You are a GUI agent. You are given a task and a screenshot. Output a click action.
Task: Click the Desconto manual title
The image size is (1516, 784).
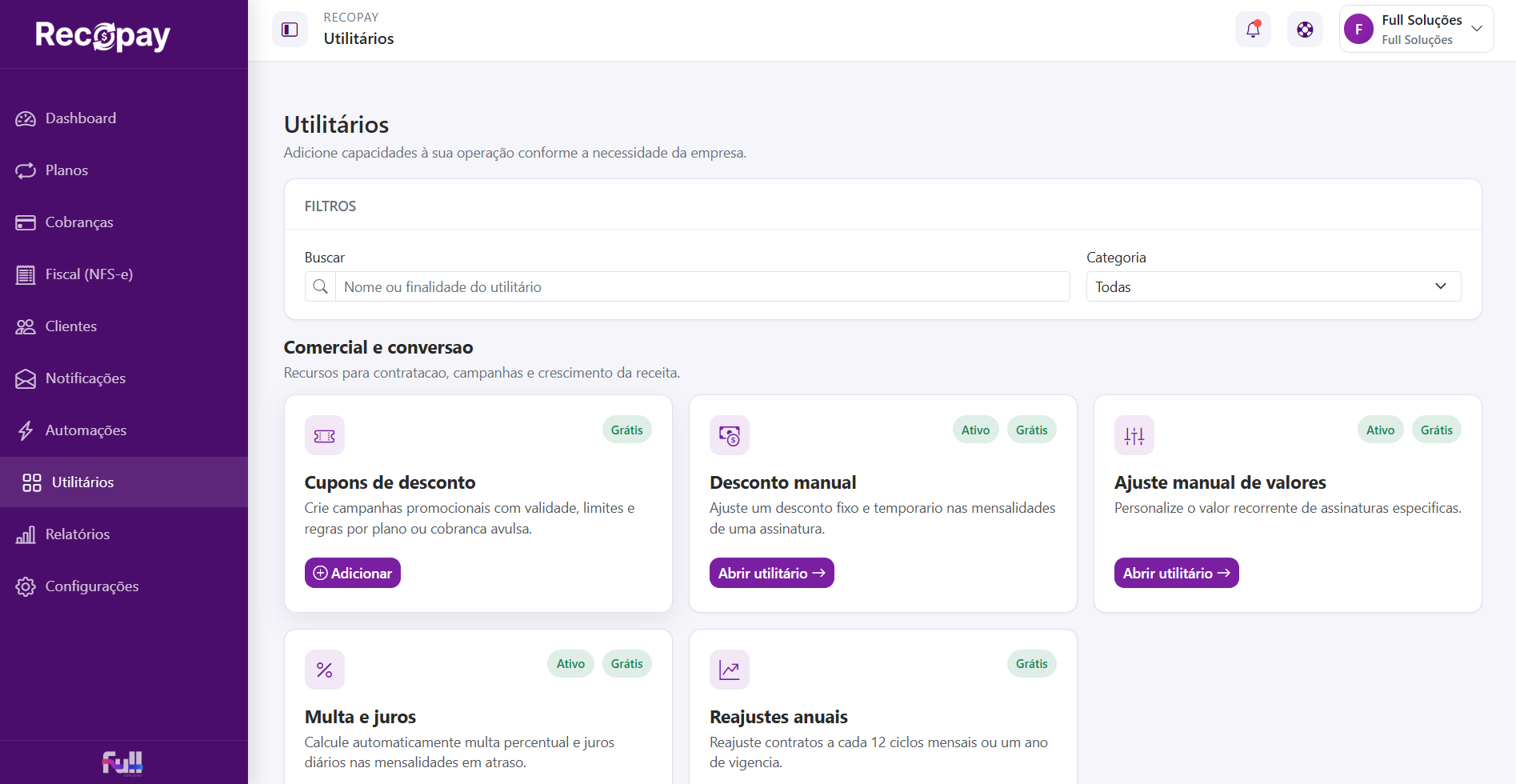pos(783,482)
